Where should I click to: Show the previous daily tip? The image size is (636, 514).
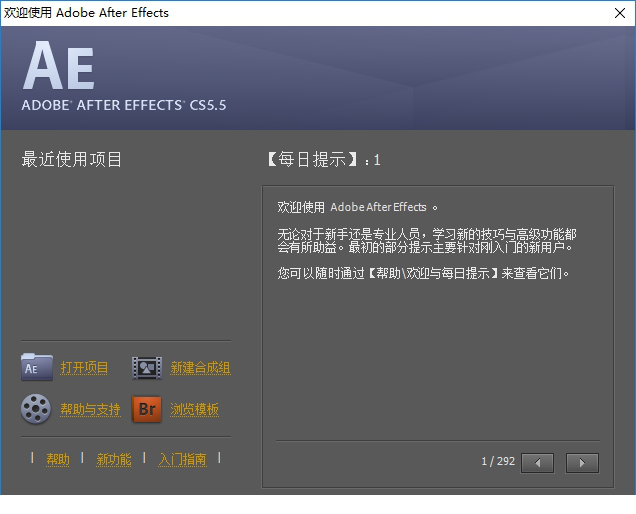click(537, 463)
